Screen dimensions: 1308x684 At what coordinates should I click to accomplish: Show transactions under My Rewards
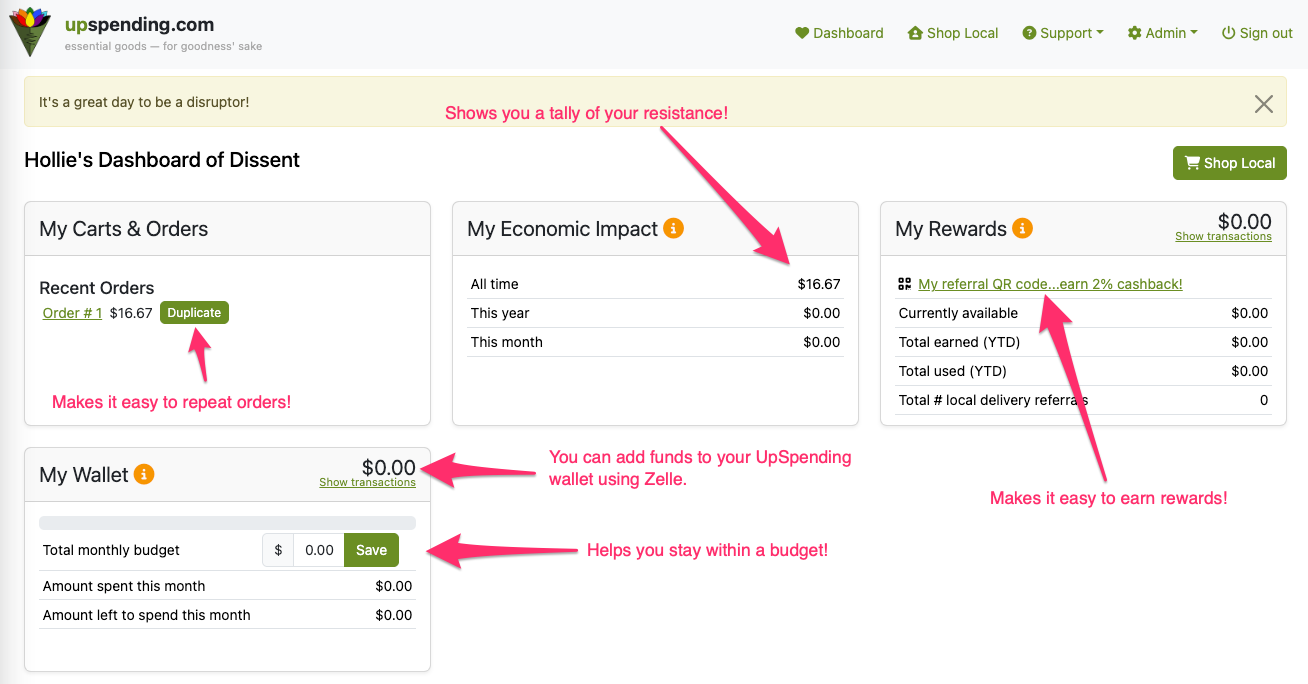[x=1223, y=237]
